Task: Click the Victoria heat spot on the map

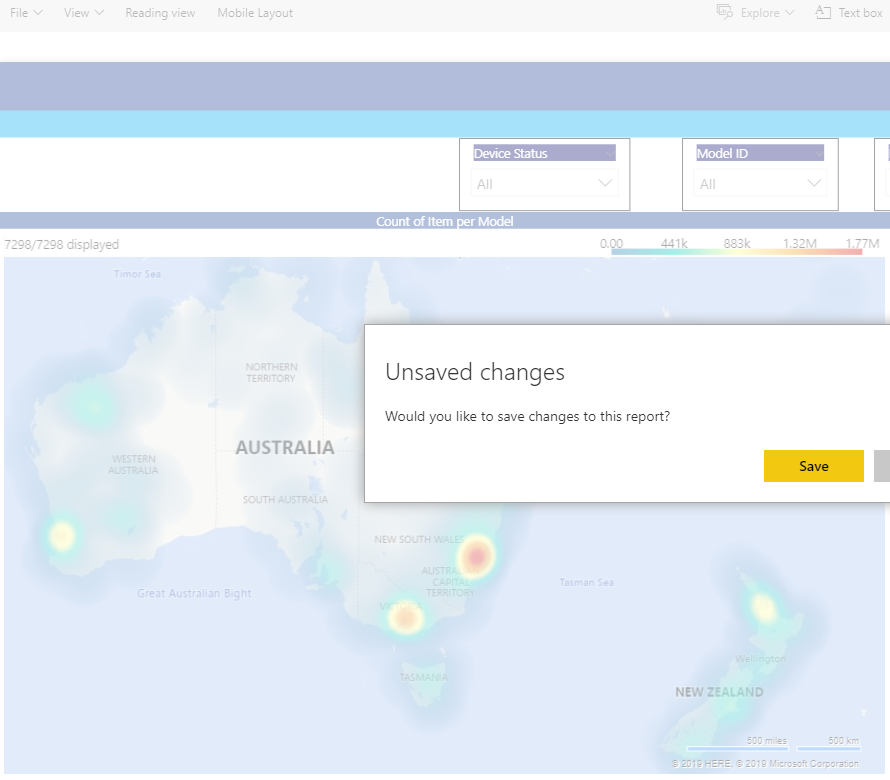Action: point(406,618)
